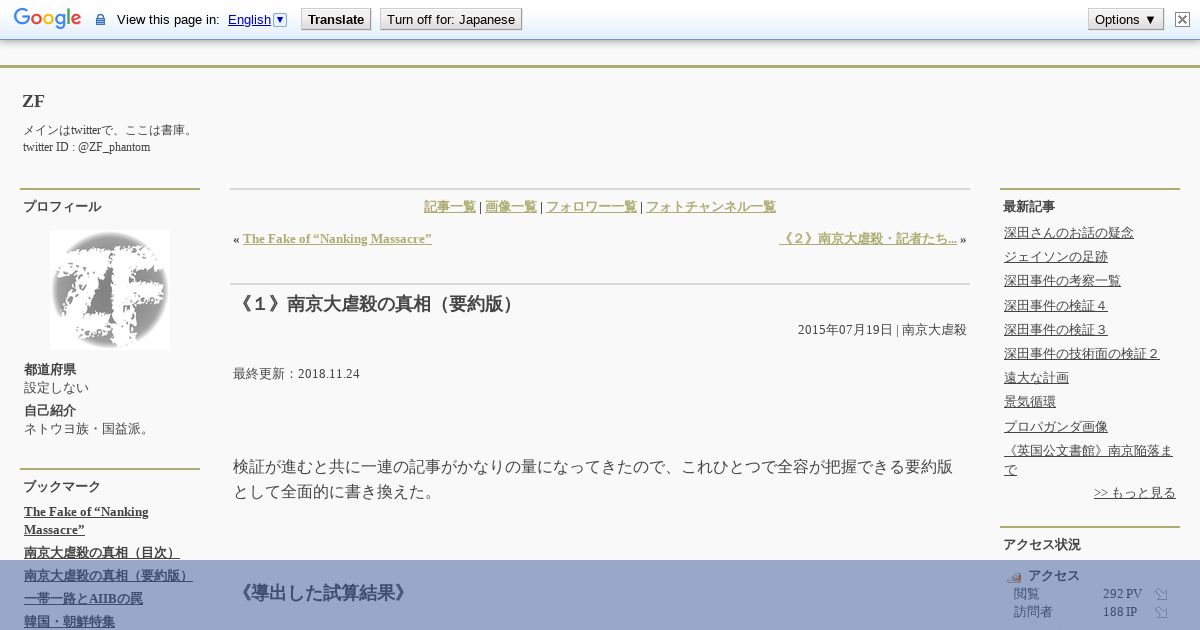Image resolution: width=1200 pixels, height=630 pixels.
Task: Open recent article 遠大な計画
Action: click(1036, 378)
